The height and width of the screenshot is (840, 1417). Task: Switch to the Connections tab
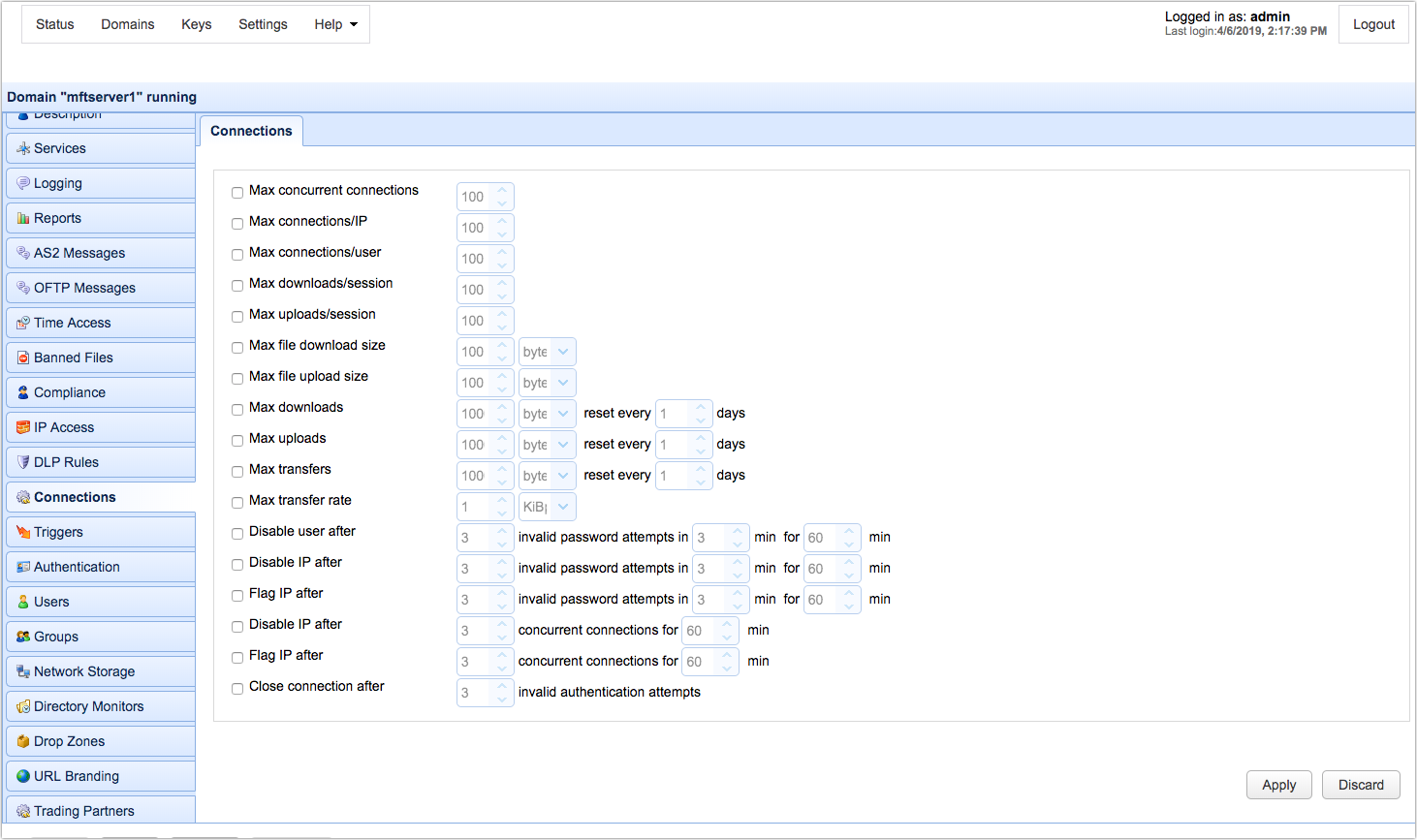[x=251, y=131]
